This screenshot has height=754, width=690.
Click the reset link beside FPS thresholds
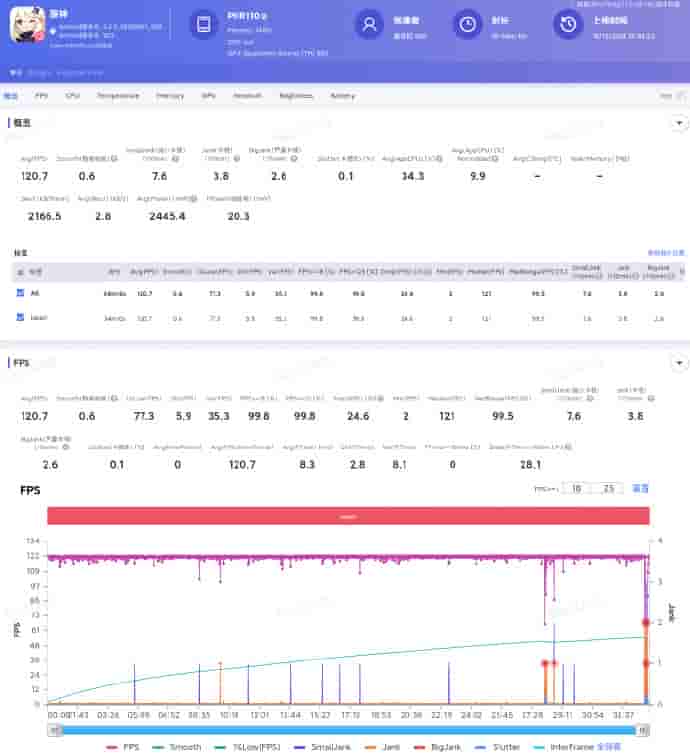coord(640,489)
